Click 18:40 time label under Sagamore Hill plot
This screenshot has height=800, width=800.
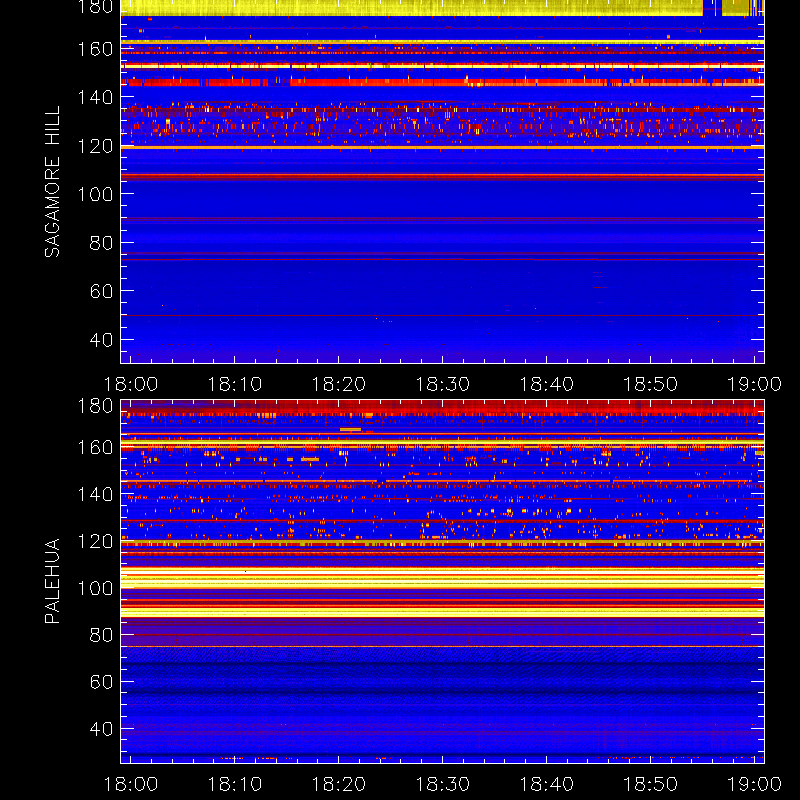tap(547, 384)
